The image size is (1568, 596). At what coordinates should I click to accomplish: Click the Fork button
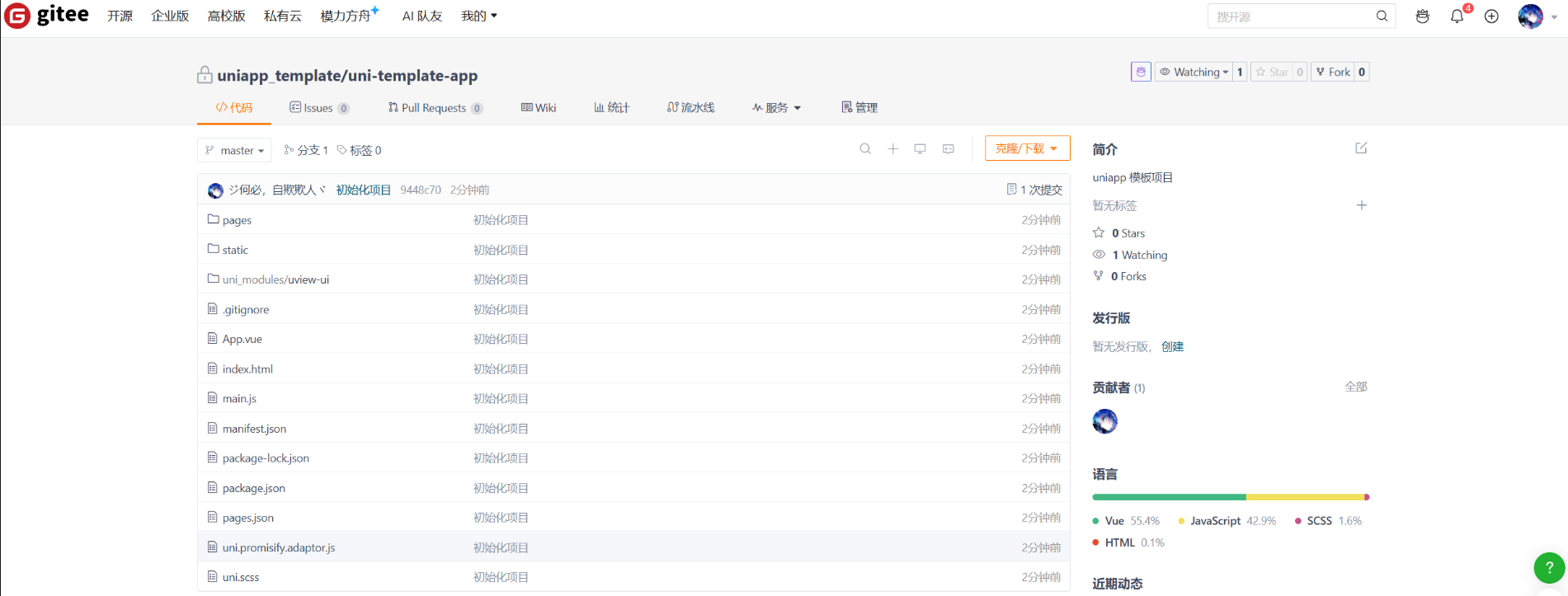click(1333, 72)
